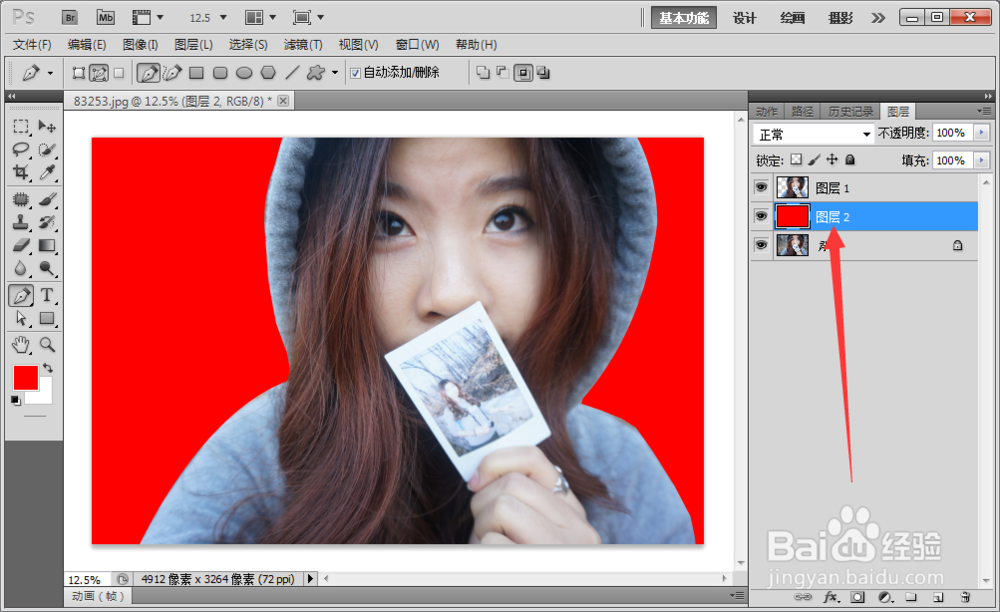Hide 图层 1 using eye icon
The image size is (1000, 612).
[x=761, y=187]
